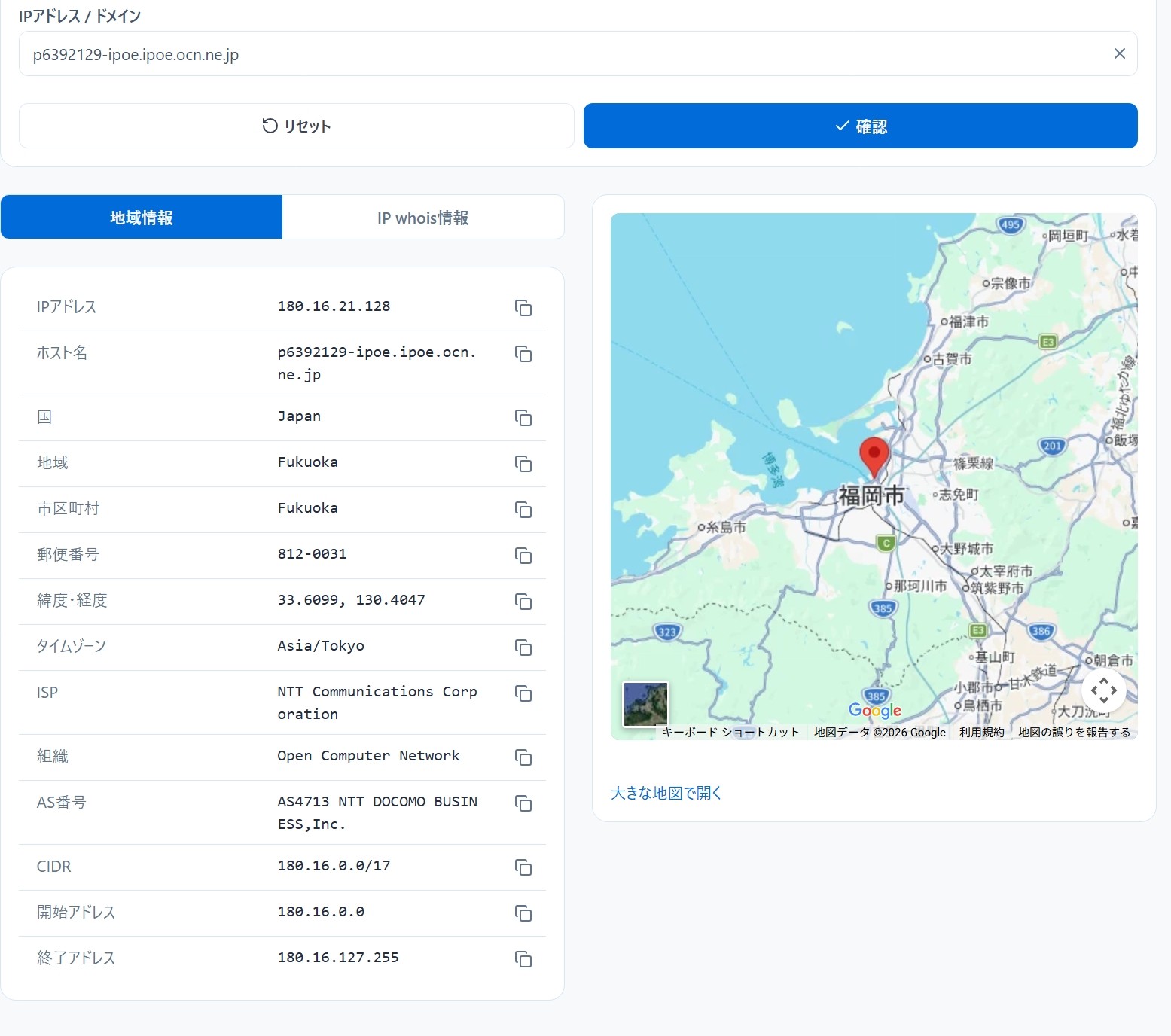
Task: Click the IP value 180.16.21.128
Action: (334, 306)
